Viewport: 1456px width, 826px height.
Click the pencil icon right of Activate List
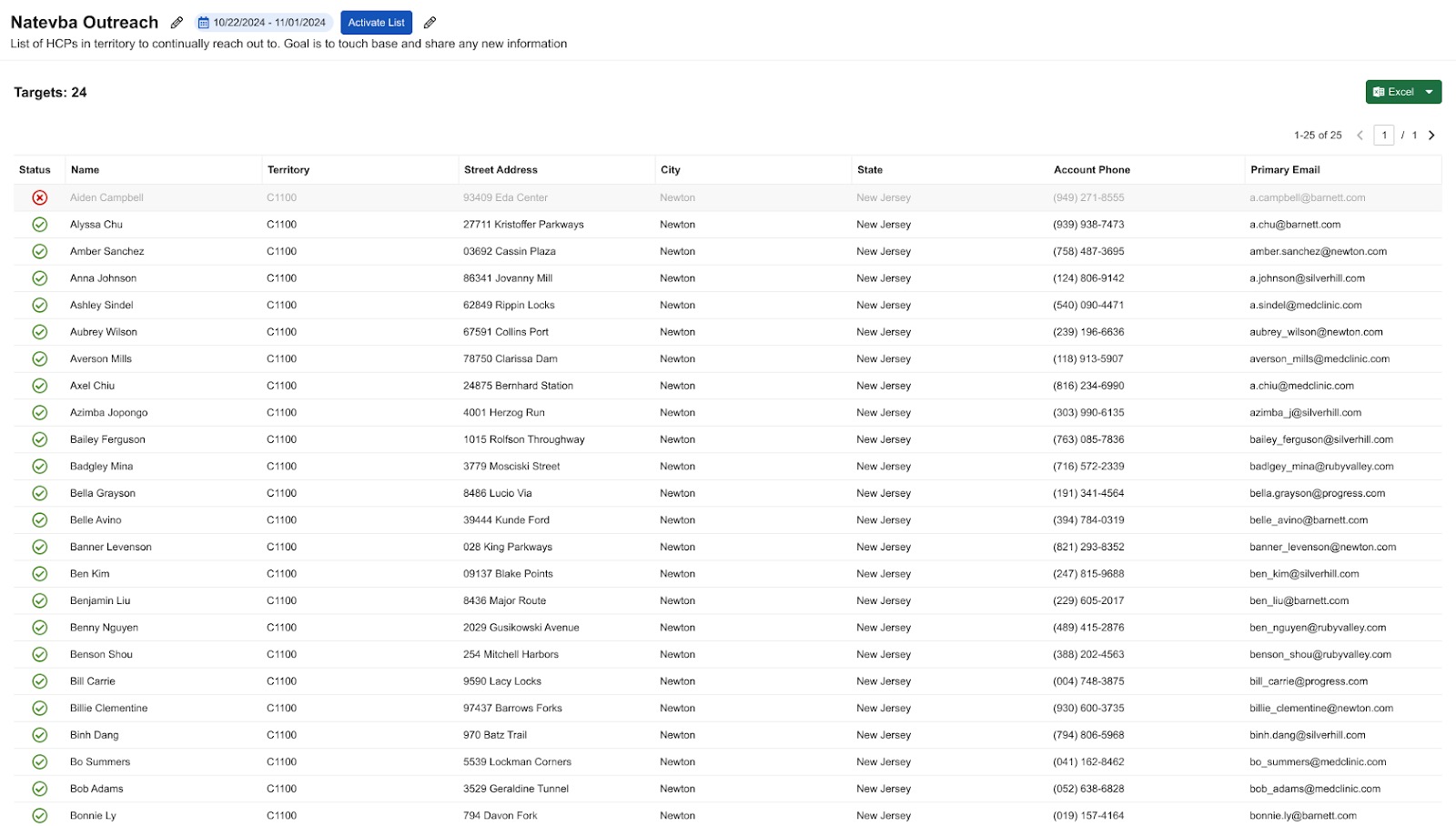click(430, 23)
